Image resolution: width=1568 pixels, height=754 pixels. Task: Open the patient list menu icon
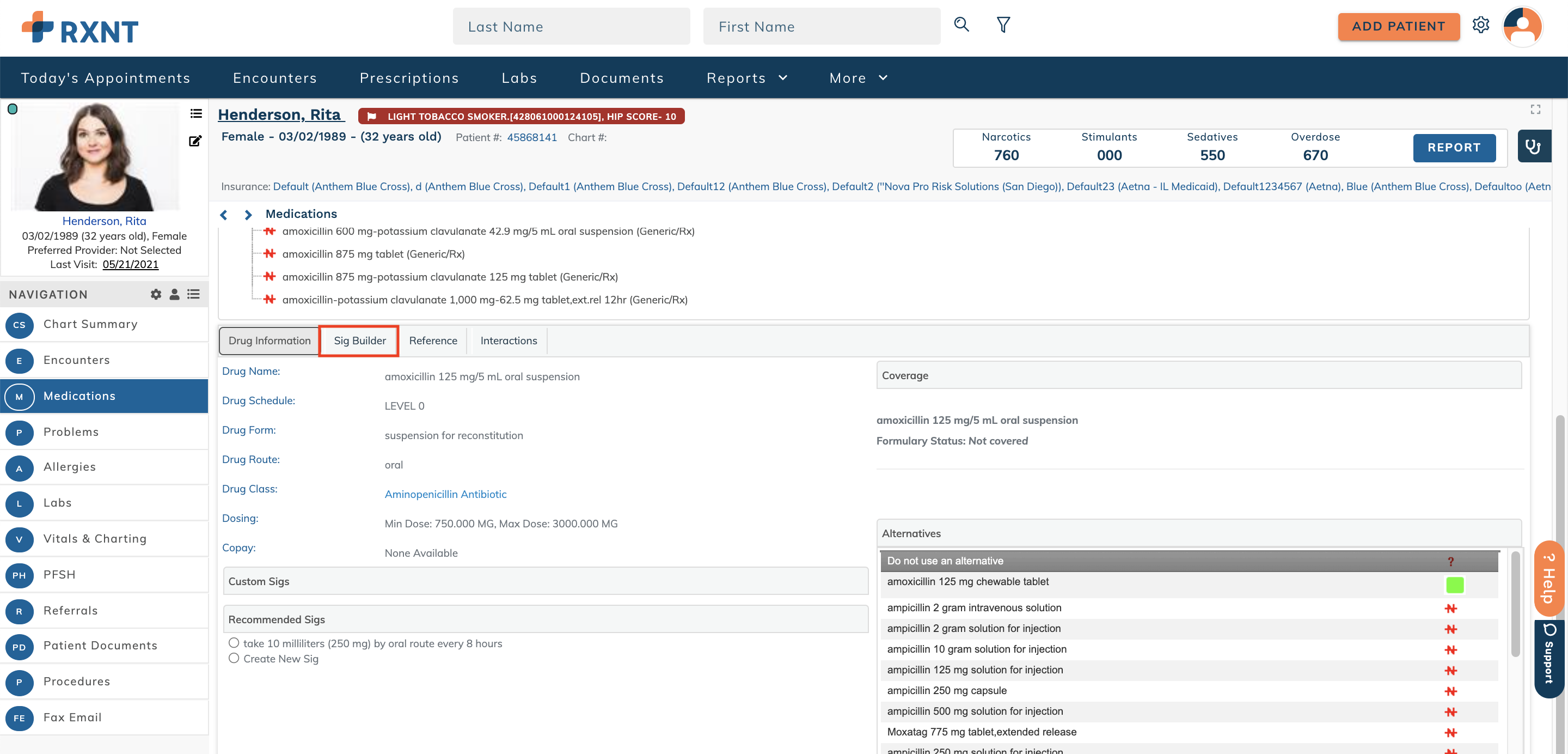pyautogui.click(x=196, y=113)
